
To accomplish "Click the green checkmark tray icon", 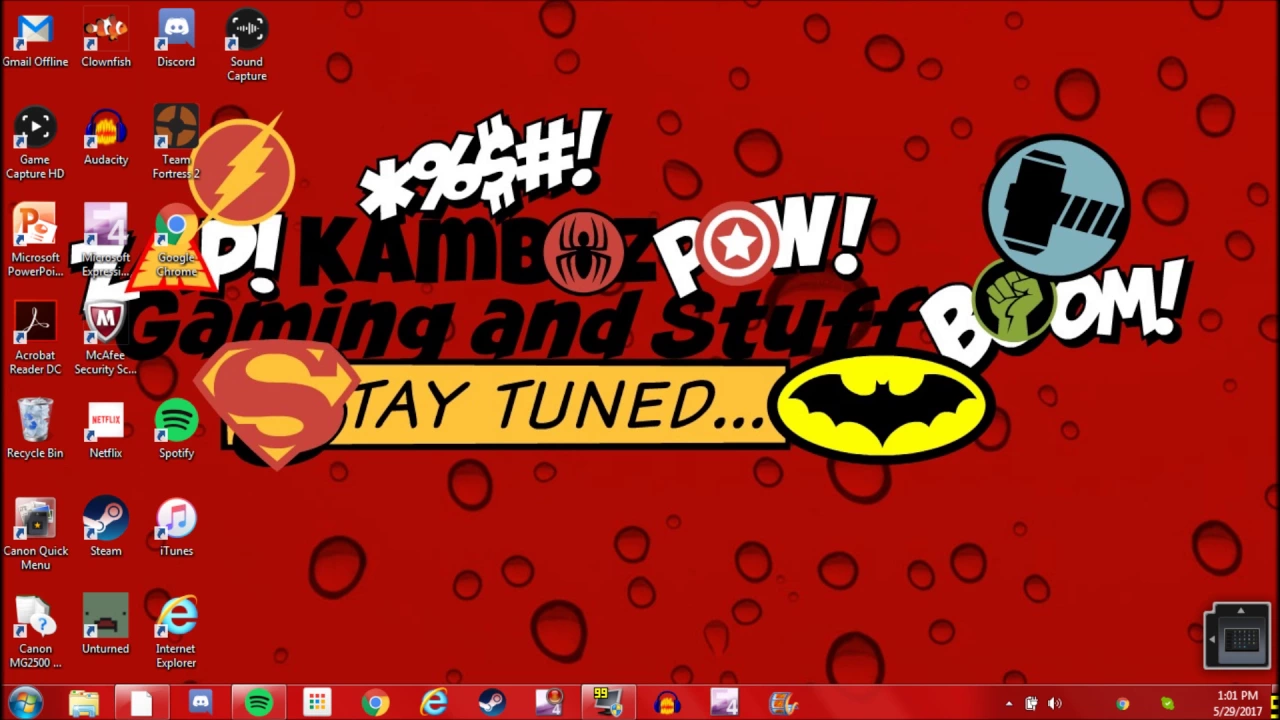I will pyautogui.click(x=1168, y=704).
